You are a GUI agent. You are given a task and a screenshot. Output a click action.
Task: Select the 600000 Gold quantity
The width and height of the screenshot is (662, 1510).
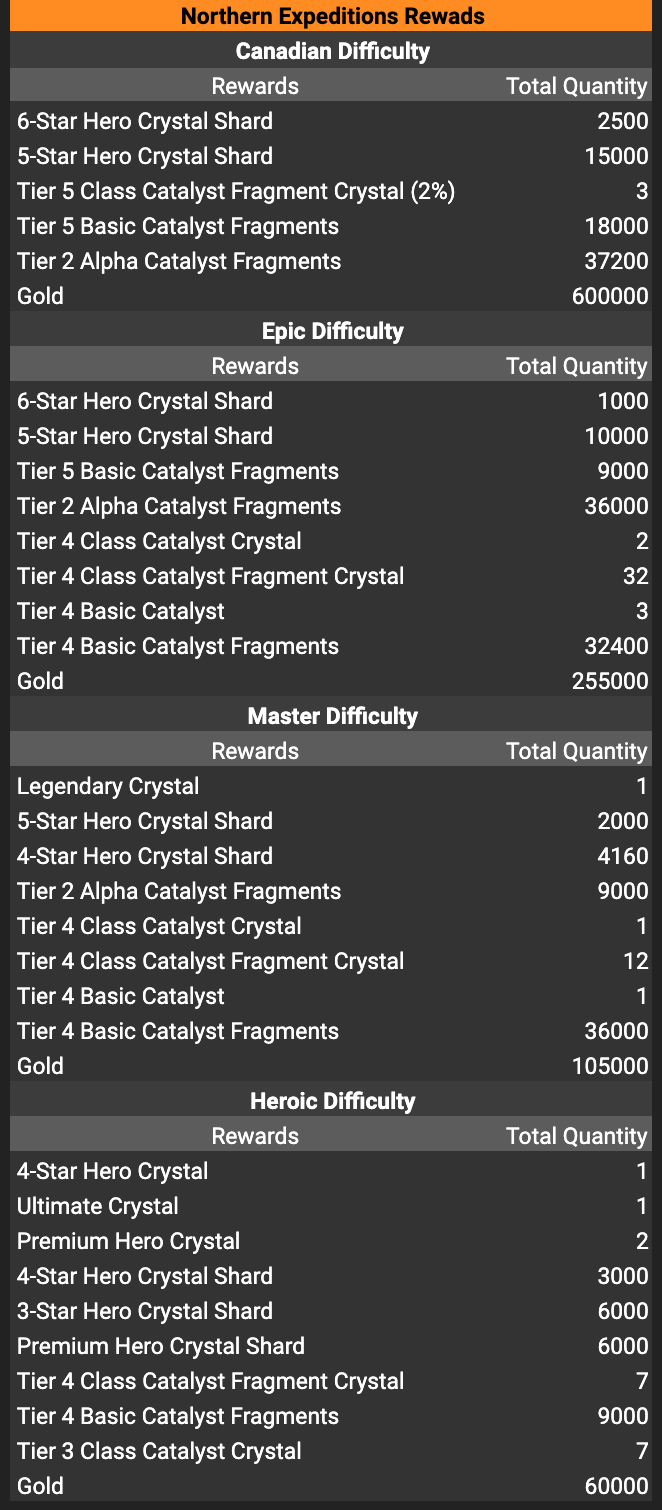tap(610, 296)
